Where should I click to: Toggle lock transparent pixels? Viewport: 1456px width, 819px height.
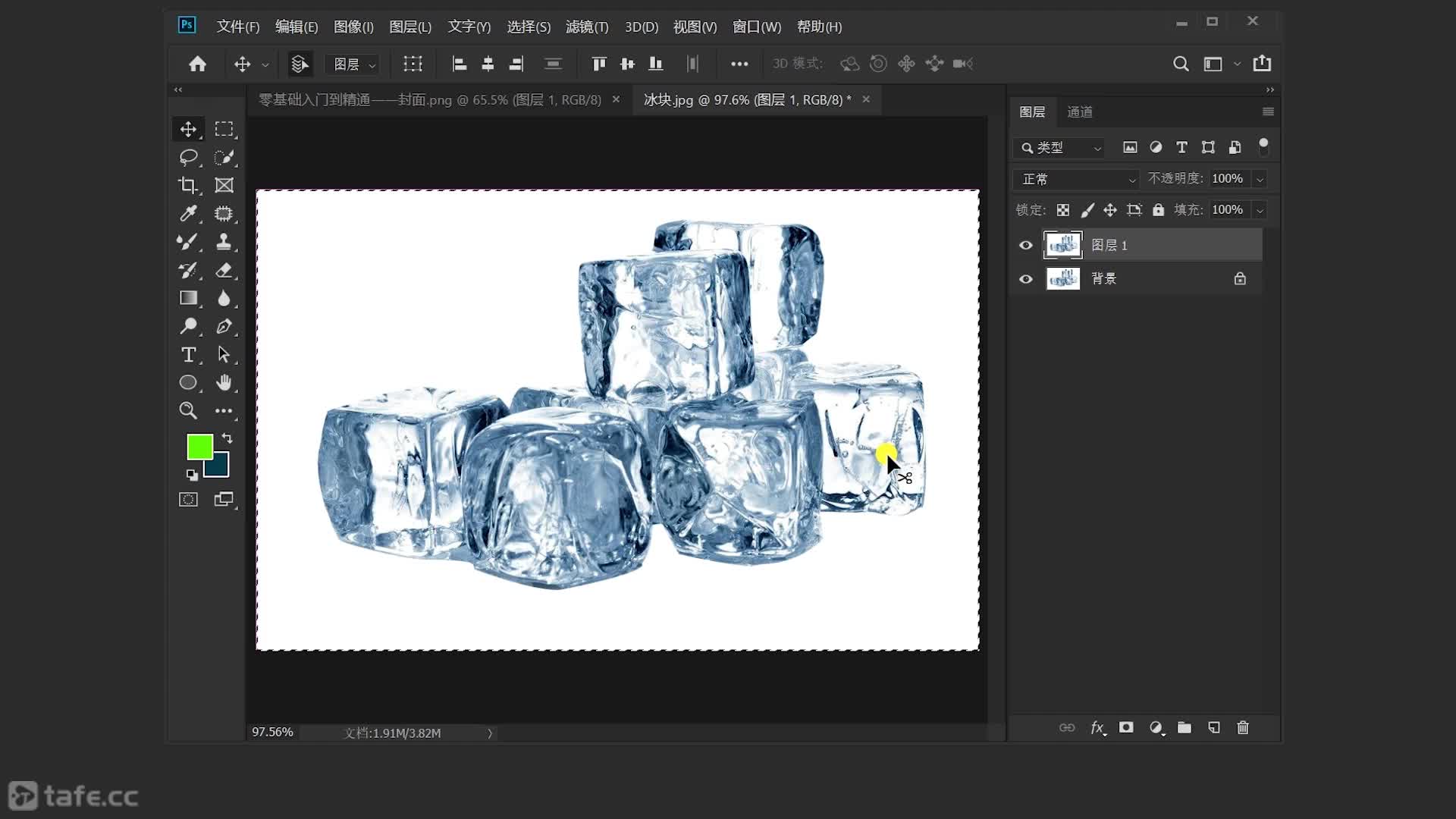pos(1063,210)
